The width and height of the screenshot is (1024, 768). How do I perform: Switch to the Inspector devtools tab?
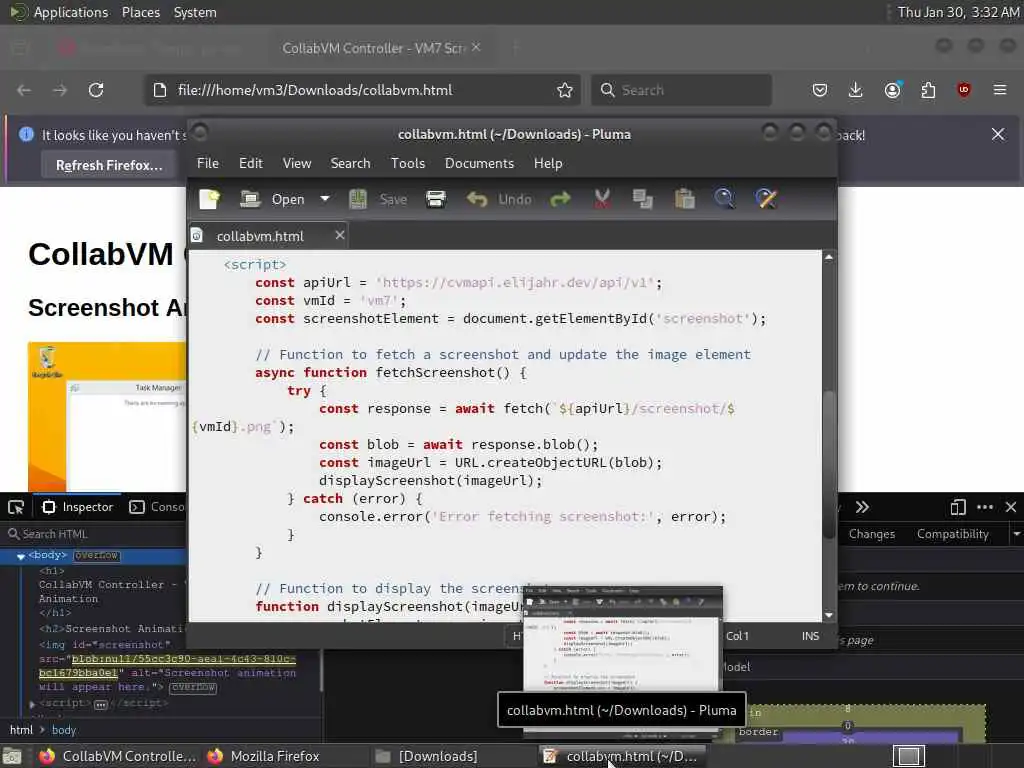point(78,507)
